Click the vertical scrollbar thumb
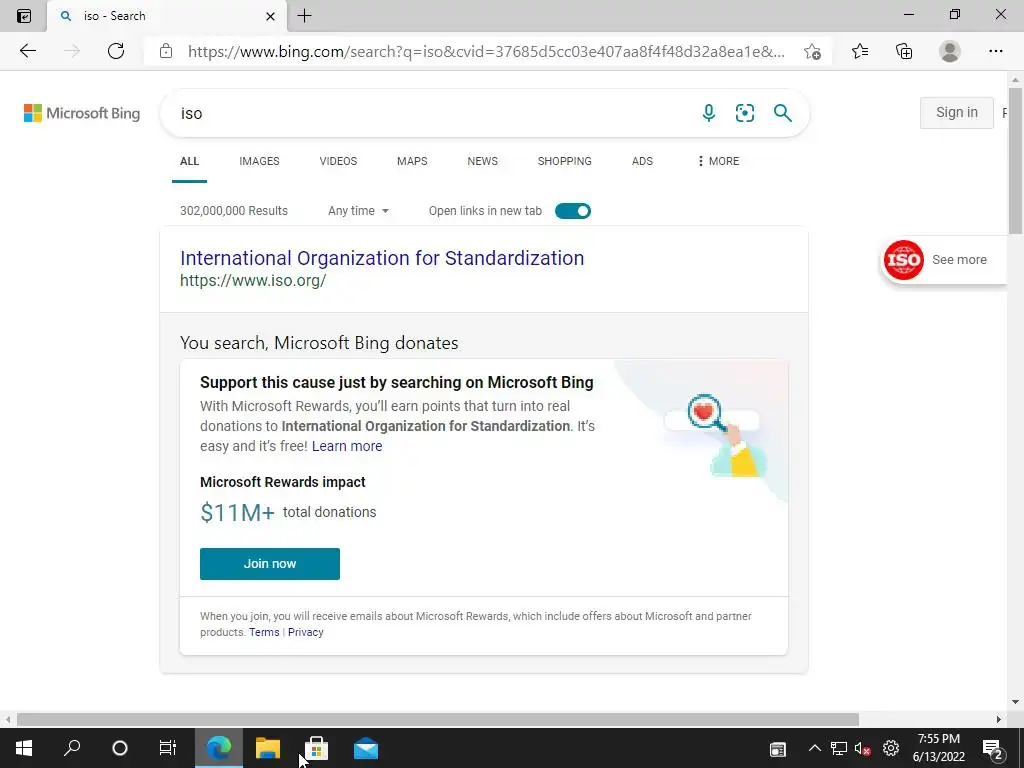The height and width of the screenshot is (768, 1024). click(x=1015, y=161)
